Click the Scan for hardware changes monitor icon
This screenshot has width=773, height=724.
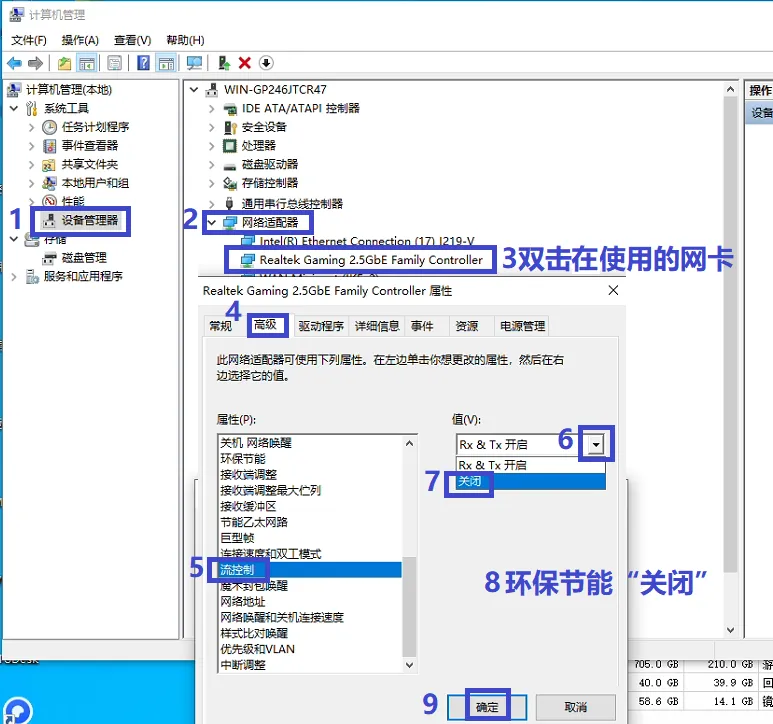coord(194,63)
